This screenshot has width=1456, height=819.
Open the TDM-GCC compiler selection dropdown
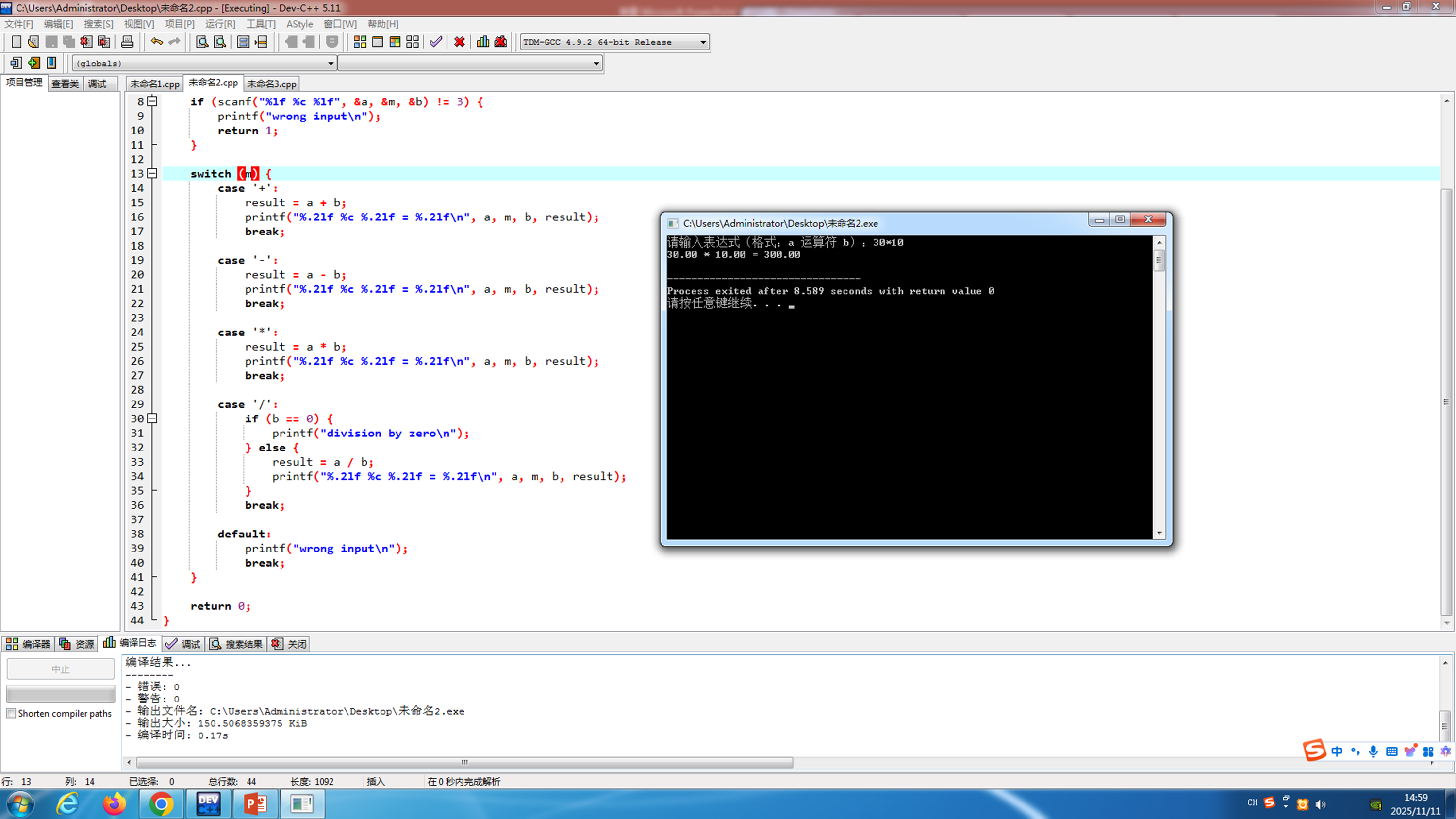tap(703, 42)
